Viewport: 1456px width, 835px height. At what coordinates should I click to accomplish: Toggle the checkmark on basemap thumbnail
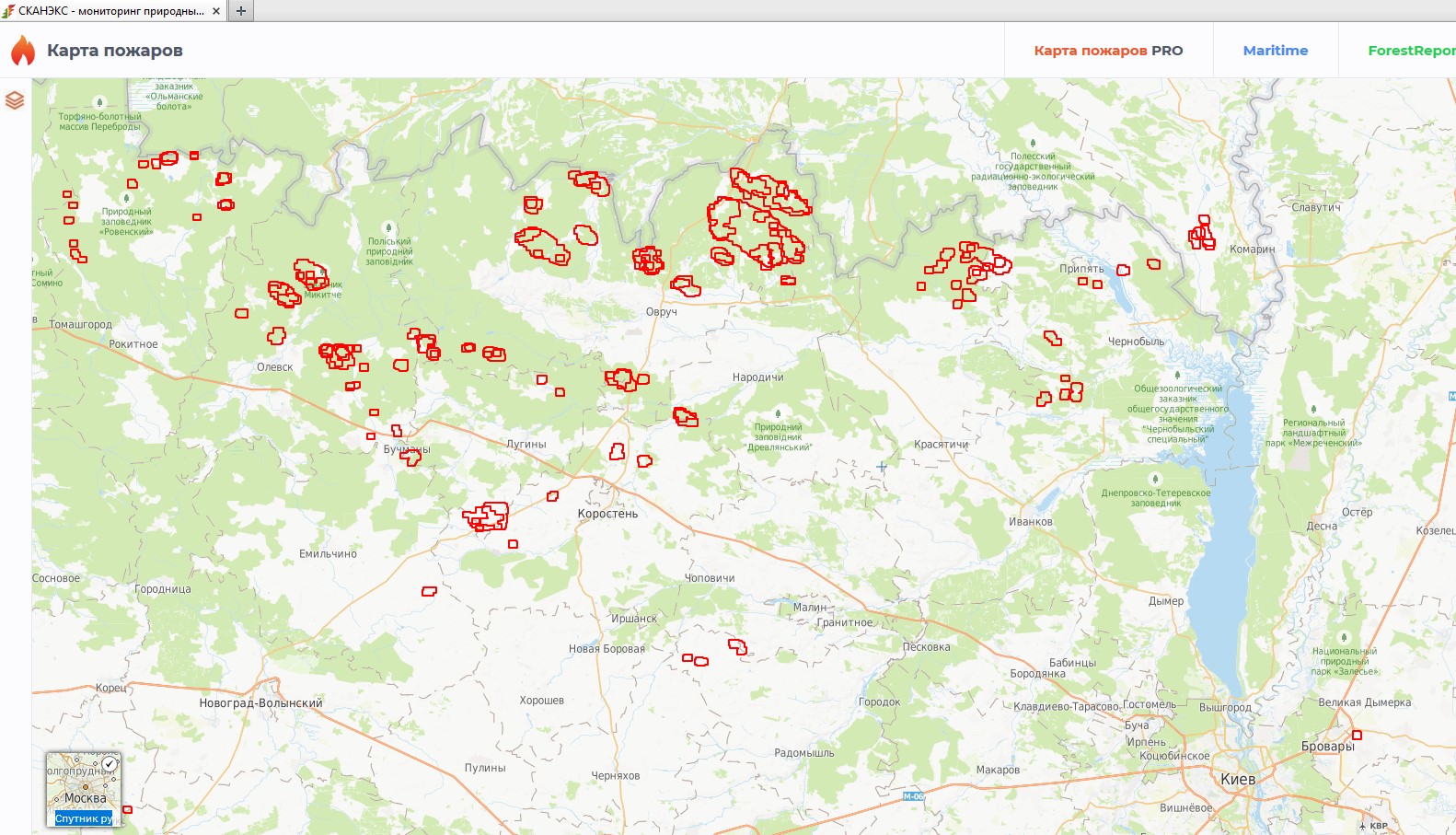coord(110,763)
